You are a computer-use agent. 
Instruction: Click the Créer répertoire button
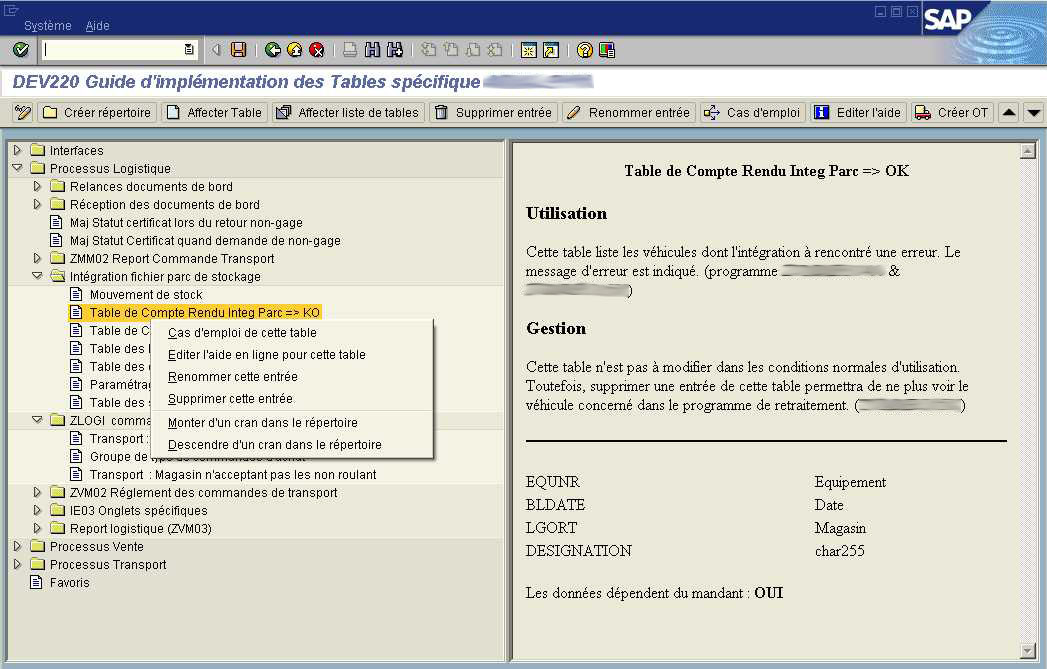[x=97, y=113]
